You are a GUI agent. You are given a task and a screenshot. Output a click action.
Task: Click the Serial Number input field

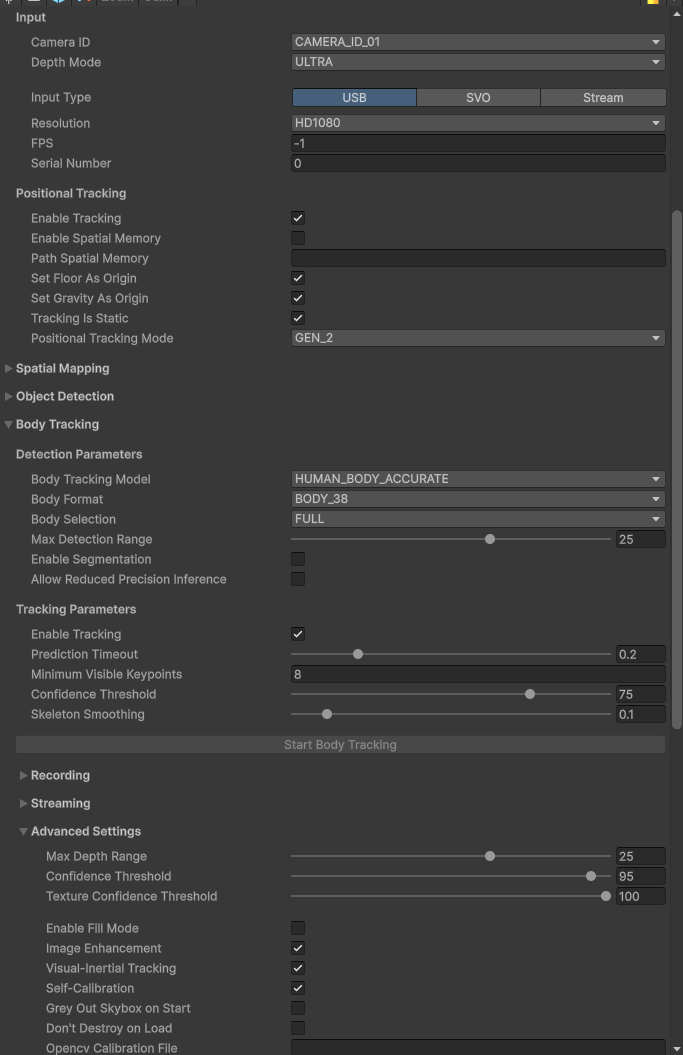tap(477, 163)
